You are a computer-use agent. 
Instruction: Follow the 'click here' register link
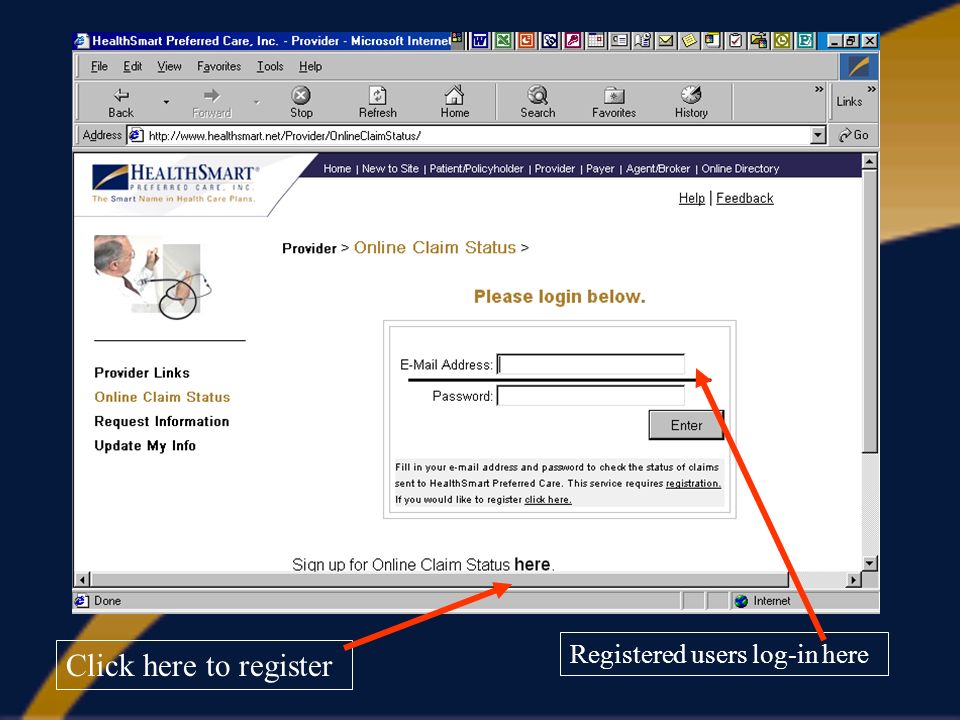tap(548, 500)
